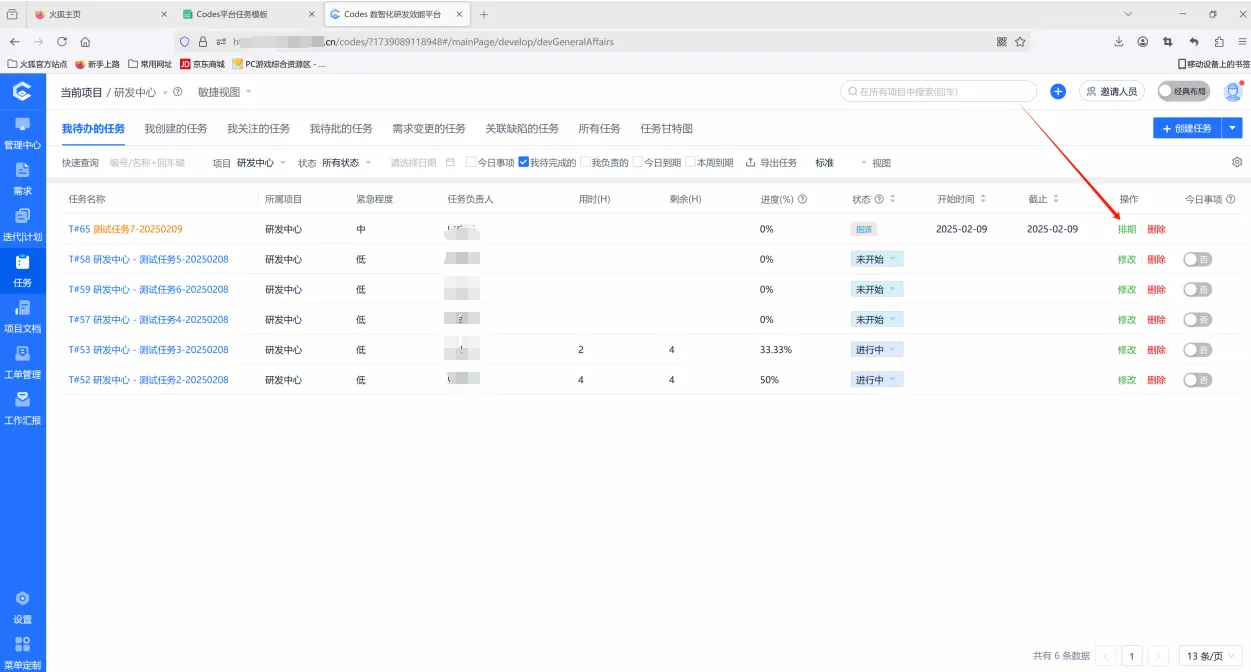Check the 今日到期 filter checkbox
1251x672 pixels.
[x=637, y=162]
